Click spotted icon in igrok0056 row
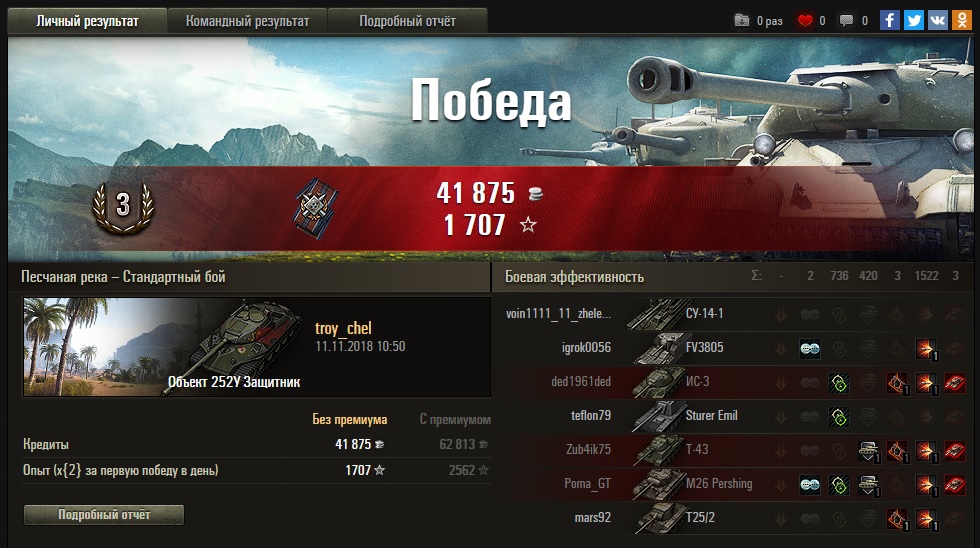 (810, 349)
